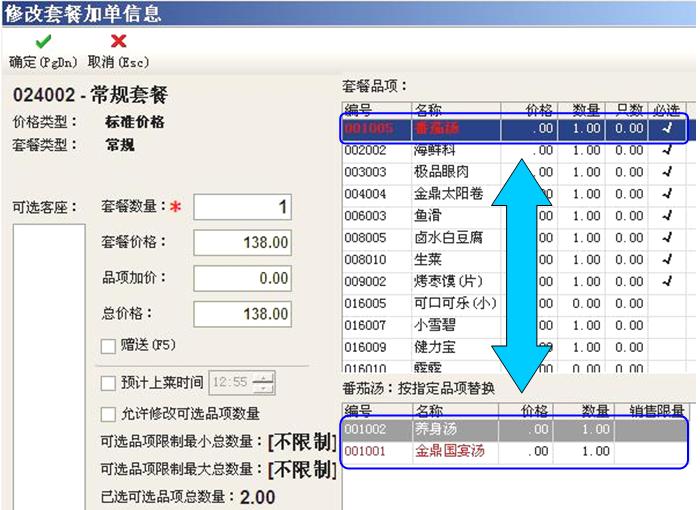The image size is (700, 510).
Task: Click the 套餐数量 input field
Action: point(244,207)
